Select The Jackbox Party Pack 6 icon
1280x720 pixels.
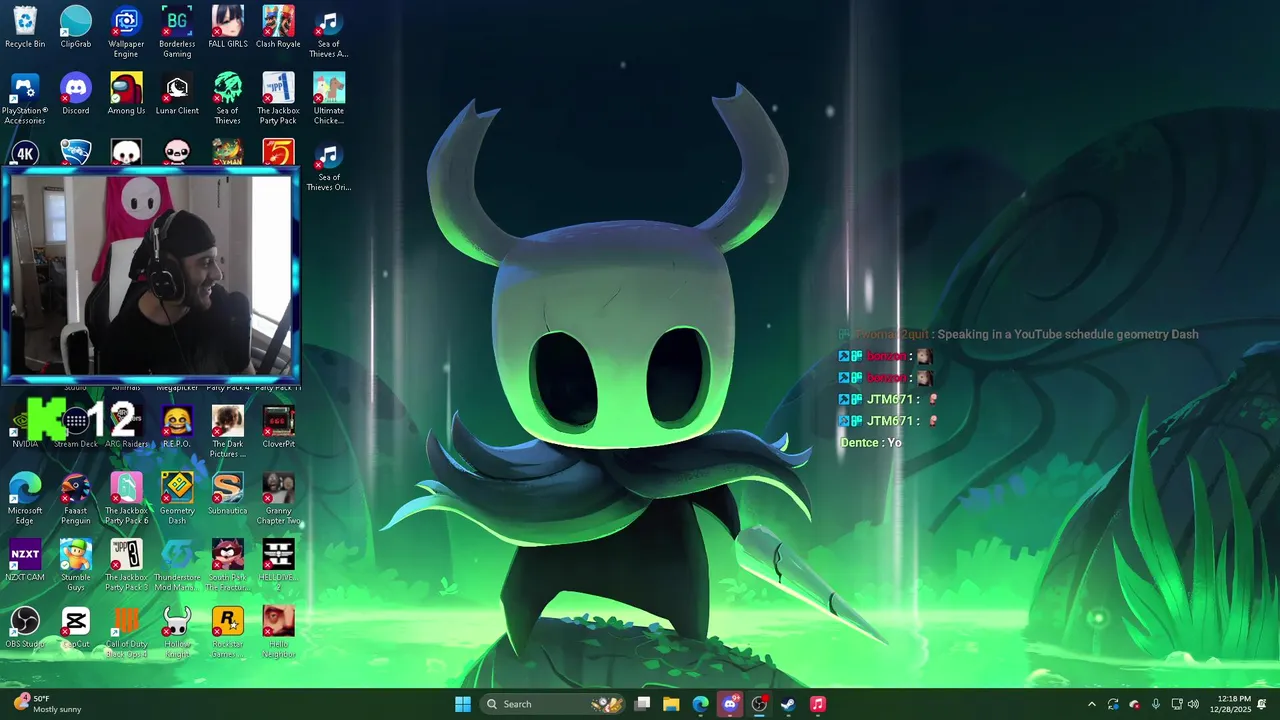click(126, 499)
